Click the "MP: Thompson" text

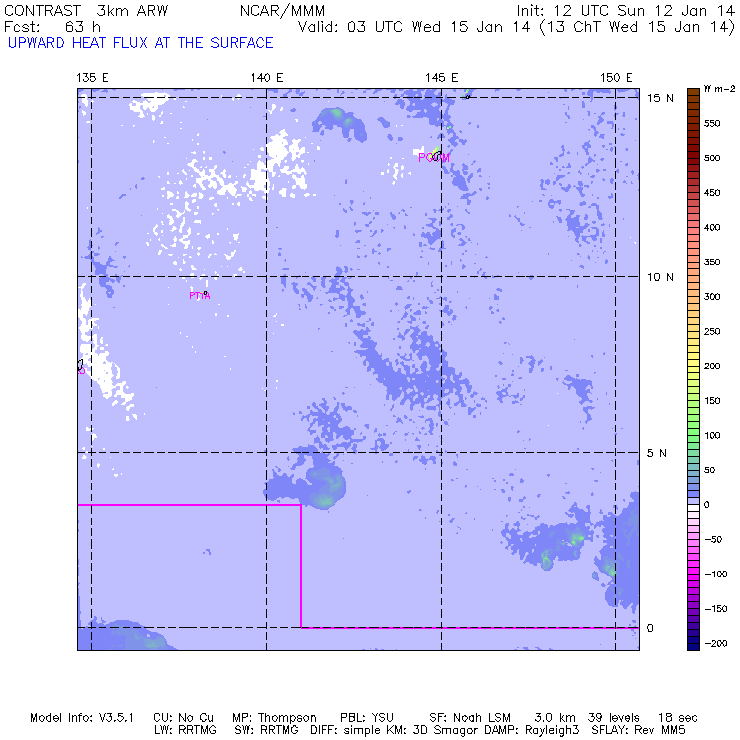(274, 718)
